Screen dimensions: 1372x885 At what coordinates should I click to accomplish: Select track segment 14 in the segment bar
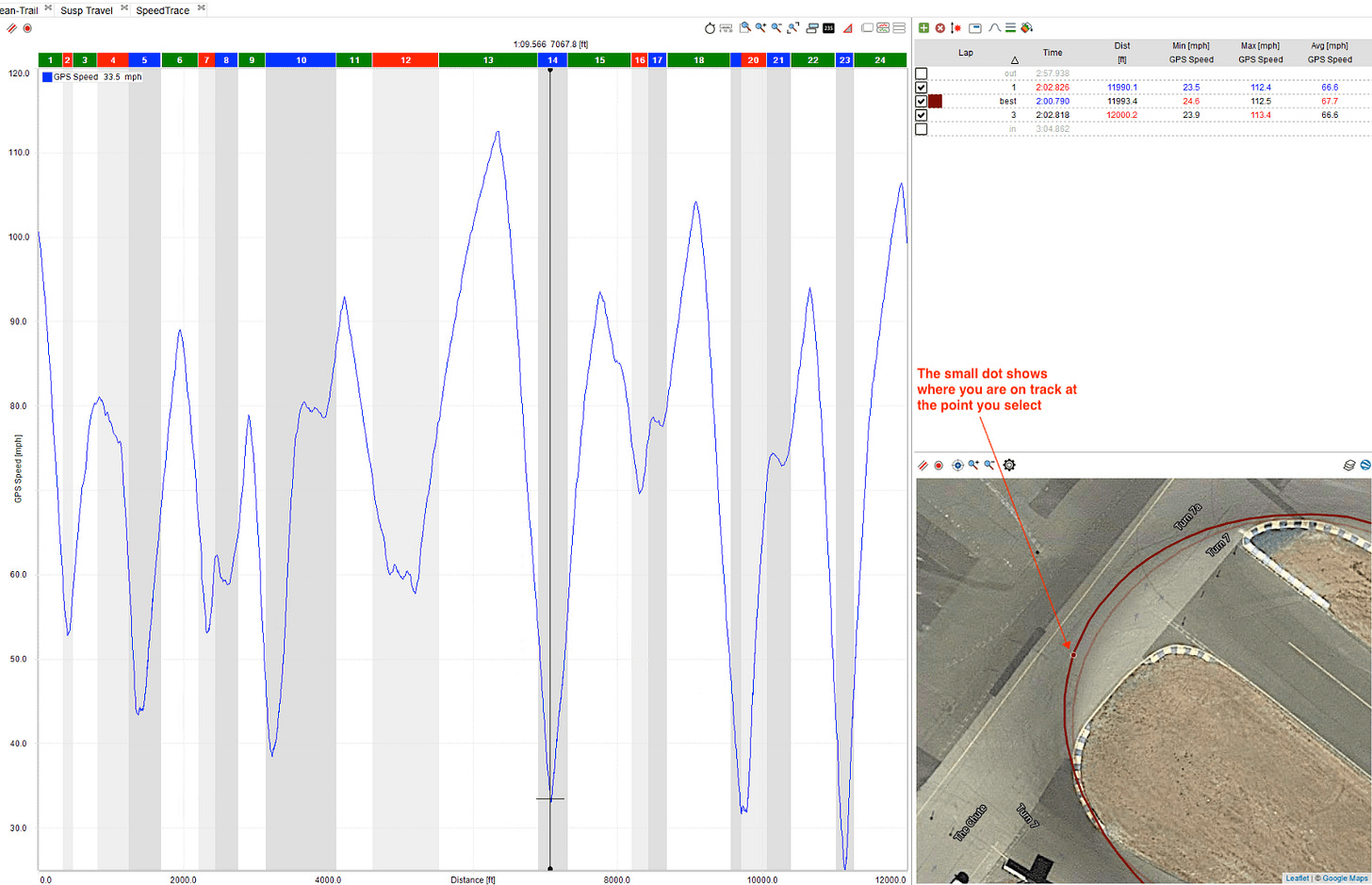pos(553,60)
